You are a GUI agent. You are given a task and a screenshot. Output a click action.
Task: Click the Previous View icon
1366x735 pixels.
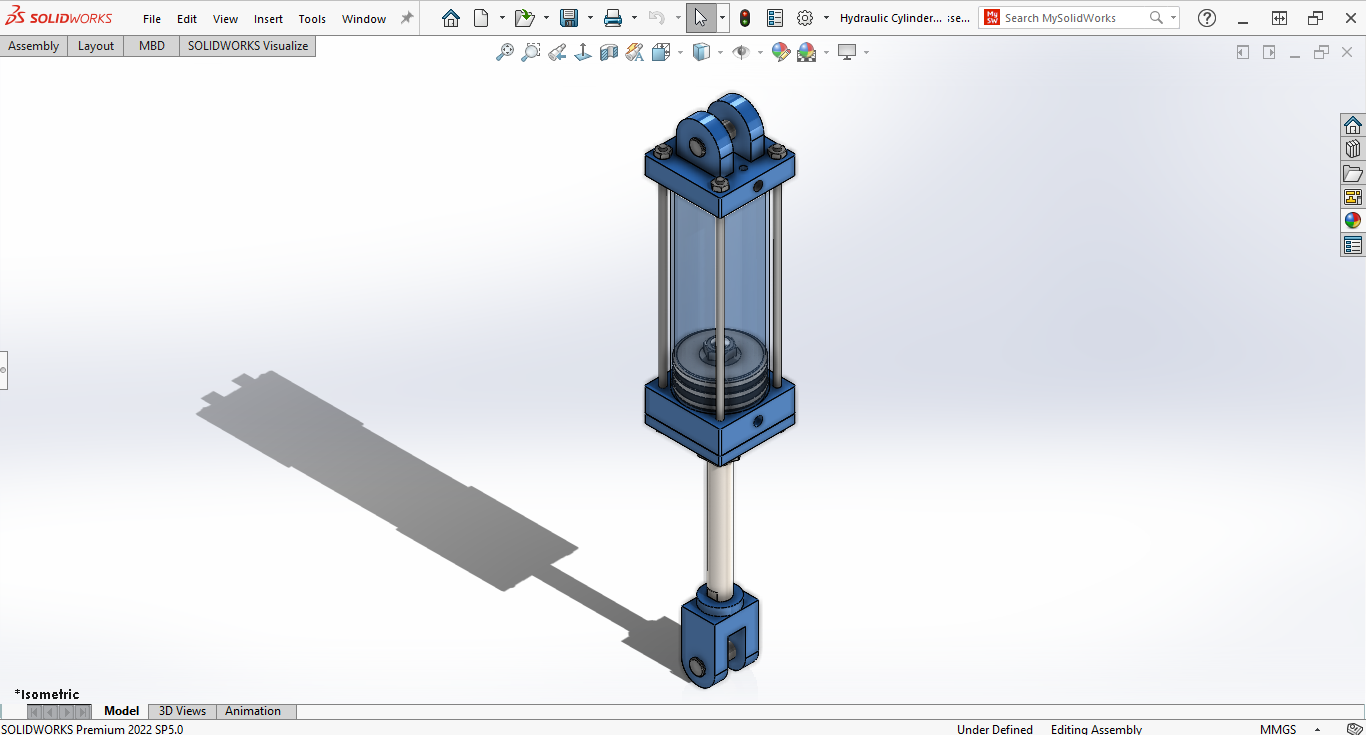pyautogui.click(x=557, y=52)
